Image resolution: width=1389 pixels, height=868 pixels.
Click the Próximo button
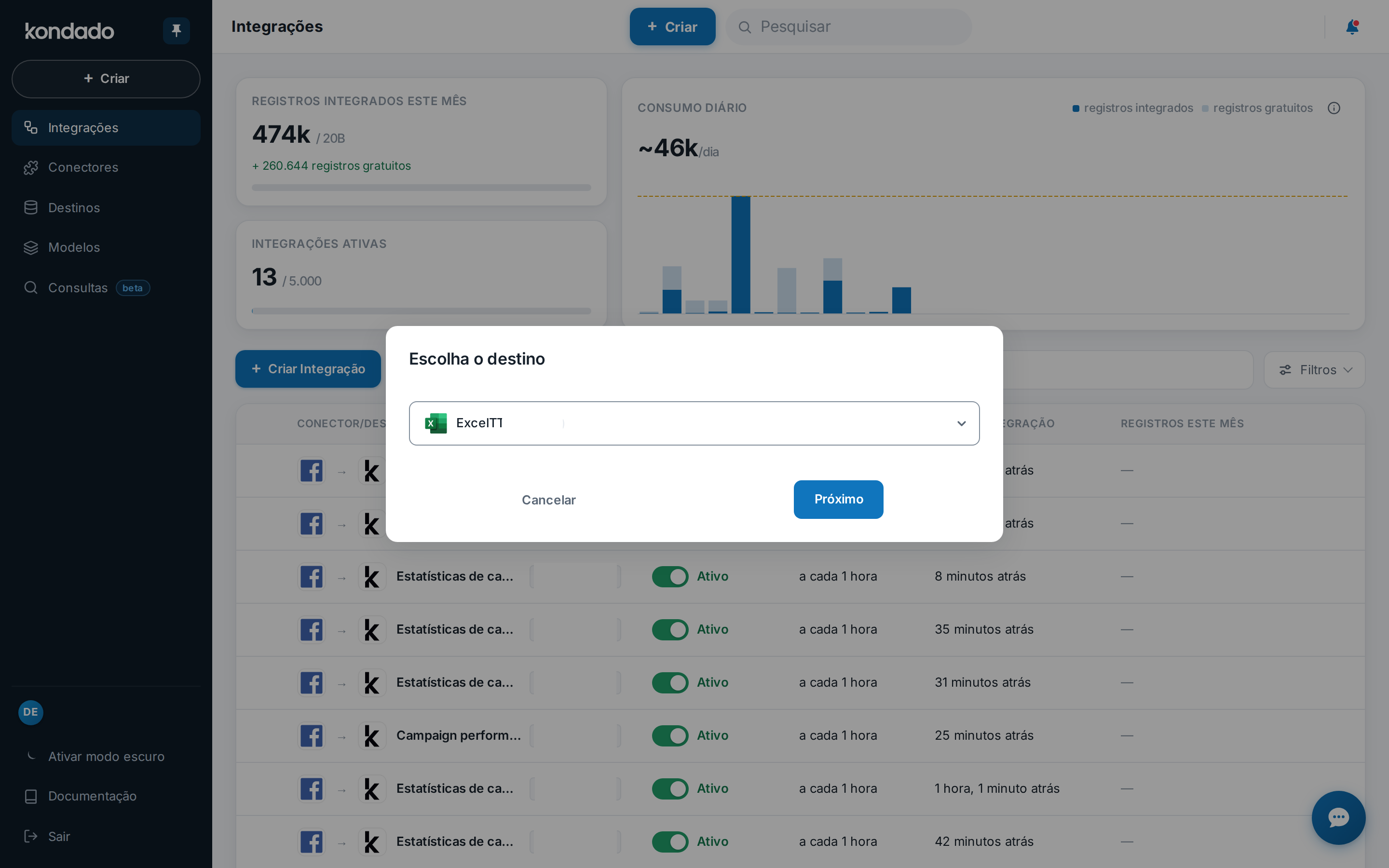click(838, 500)
